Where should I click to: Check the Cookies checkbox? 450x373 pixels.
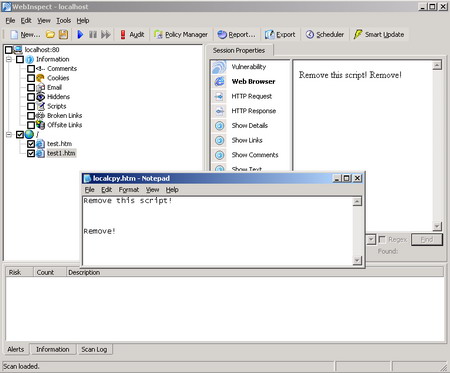click(31, 78)
